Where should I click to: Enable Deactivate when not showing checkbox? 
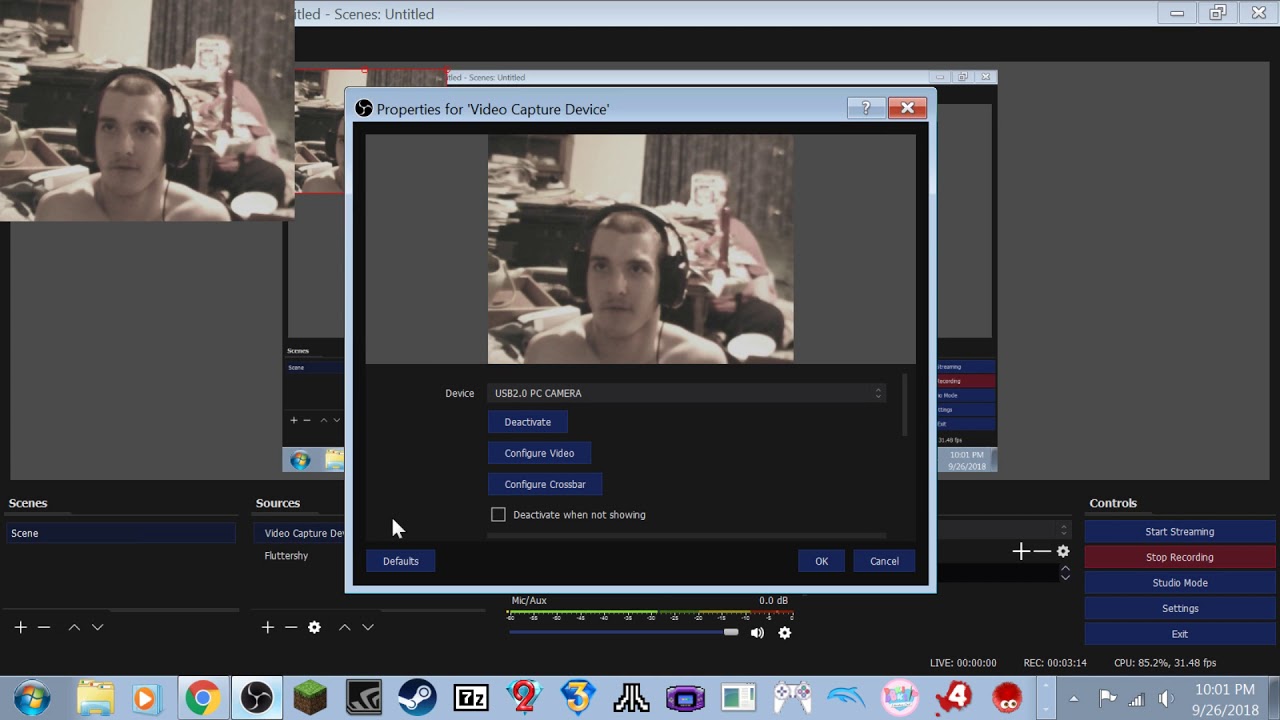498,514
